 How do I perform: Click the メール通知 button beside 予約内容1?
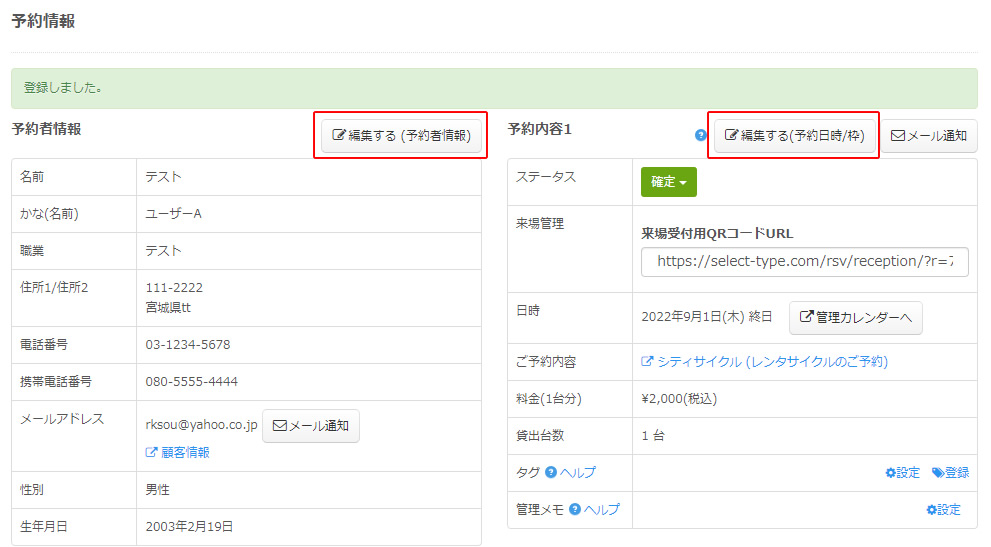[928, 135]
